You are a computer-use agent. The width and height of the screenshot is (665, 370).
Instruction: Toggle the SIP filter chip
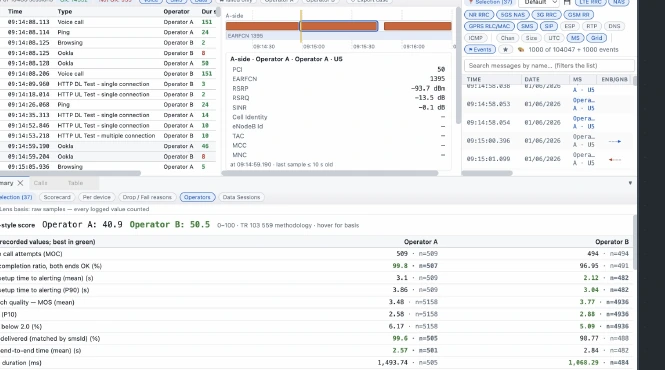point(549,26)
